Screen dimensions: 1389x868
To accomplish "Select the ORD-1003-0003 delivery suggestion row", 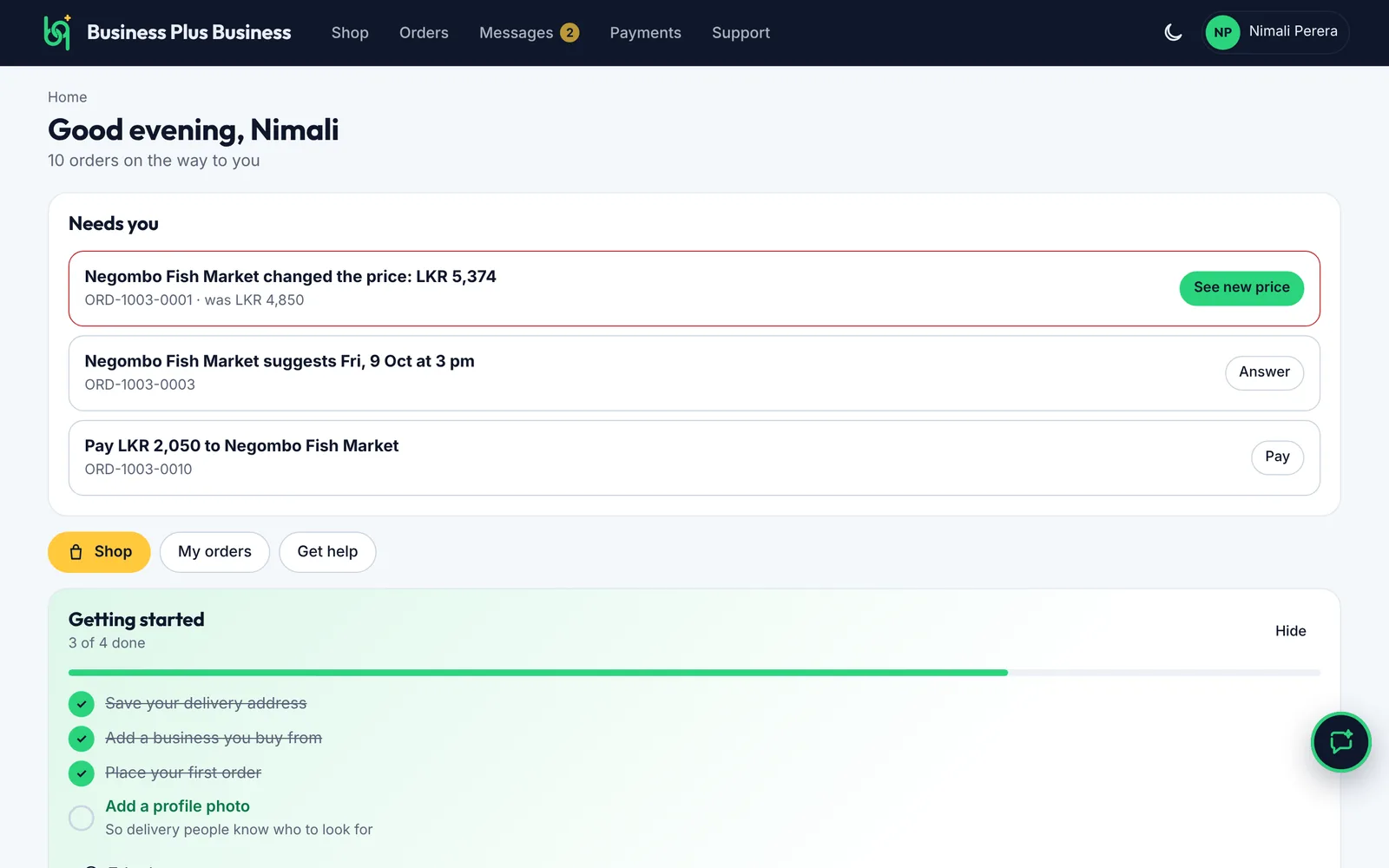I will coord(694,373).
